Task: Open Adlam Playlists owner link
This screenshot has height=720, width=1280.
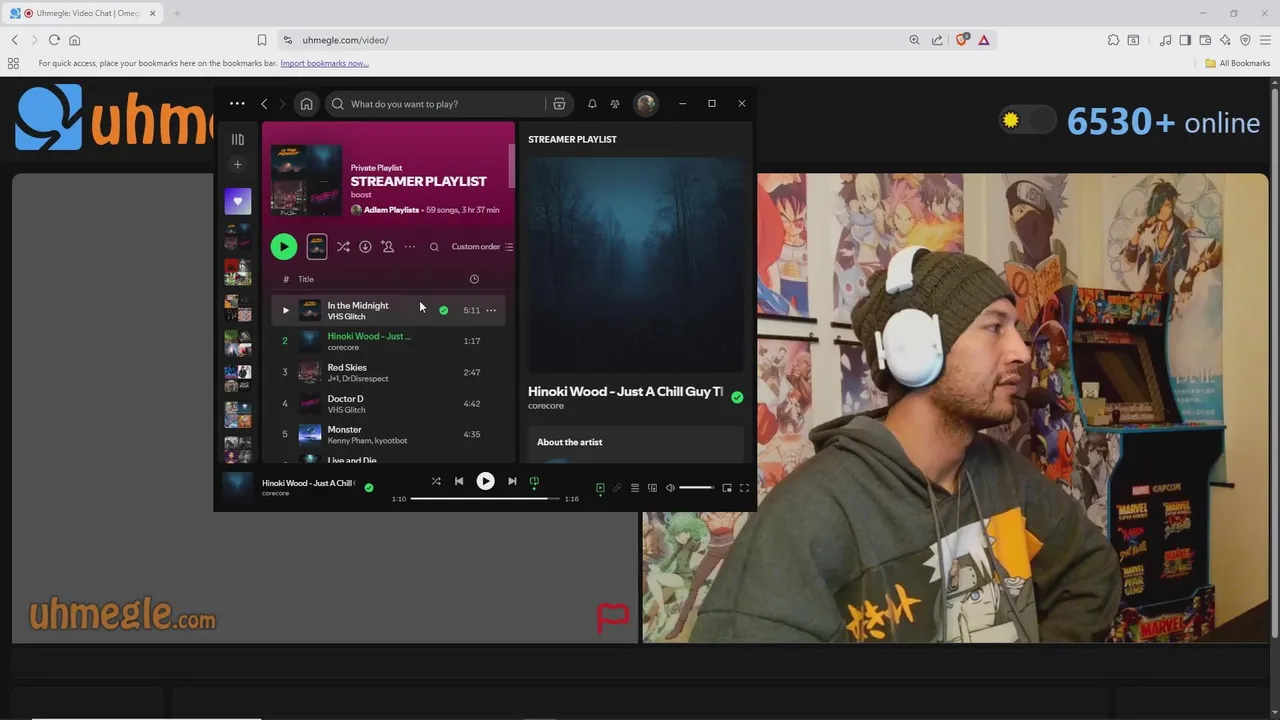Action: pyautogui.click(x=391, y=210)
